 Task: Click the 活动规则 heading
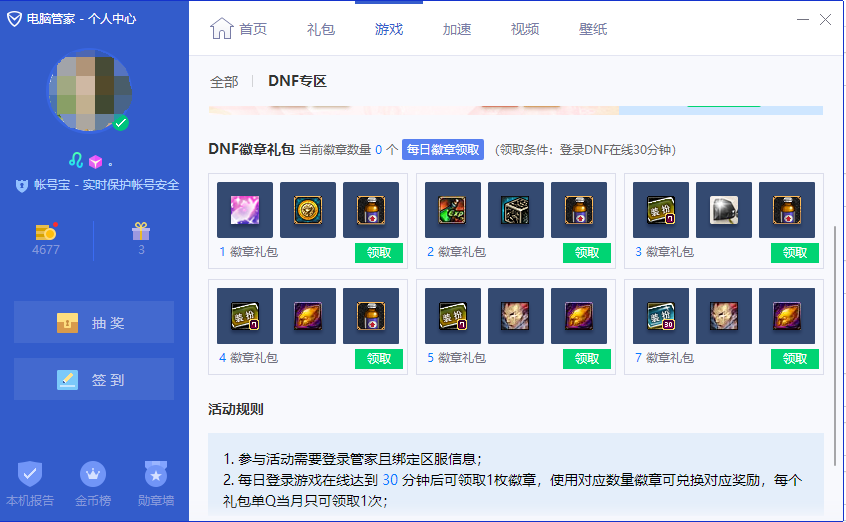pos(236,409)
